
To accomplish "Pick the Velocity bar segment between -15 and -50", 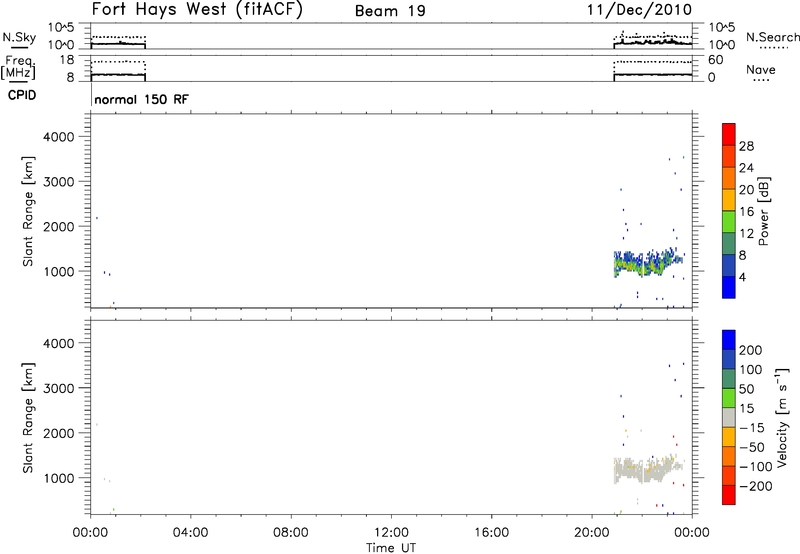I will pos(729,437).
